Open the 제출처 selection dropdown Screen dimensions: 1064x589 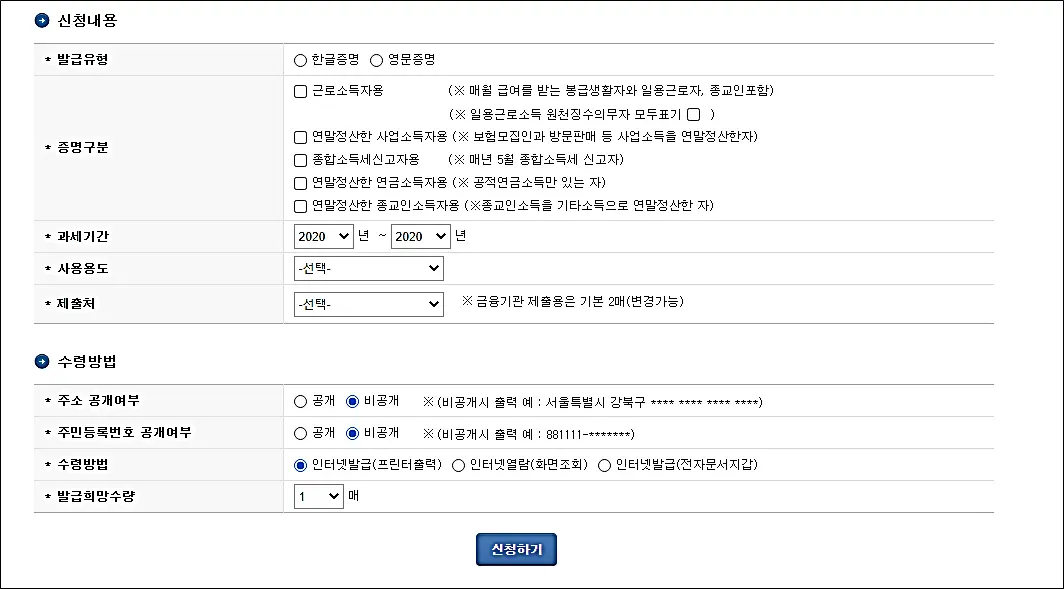[368, 303]
